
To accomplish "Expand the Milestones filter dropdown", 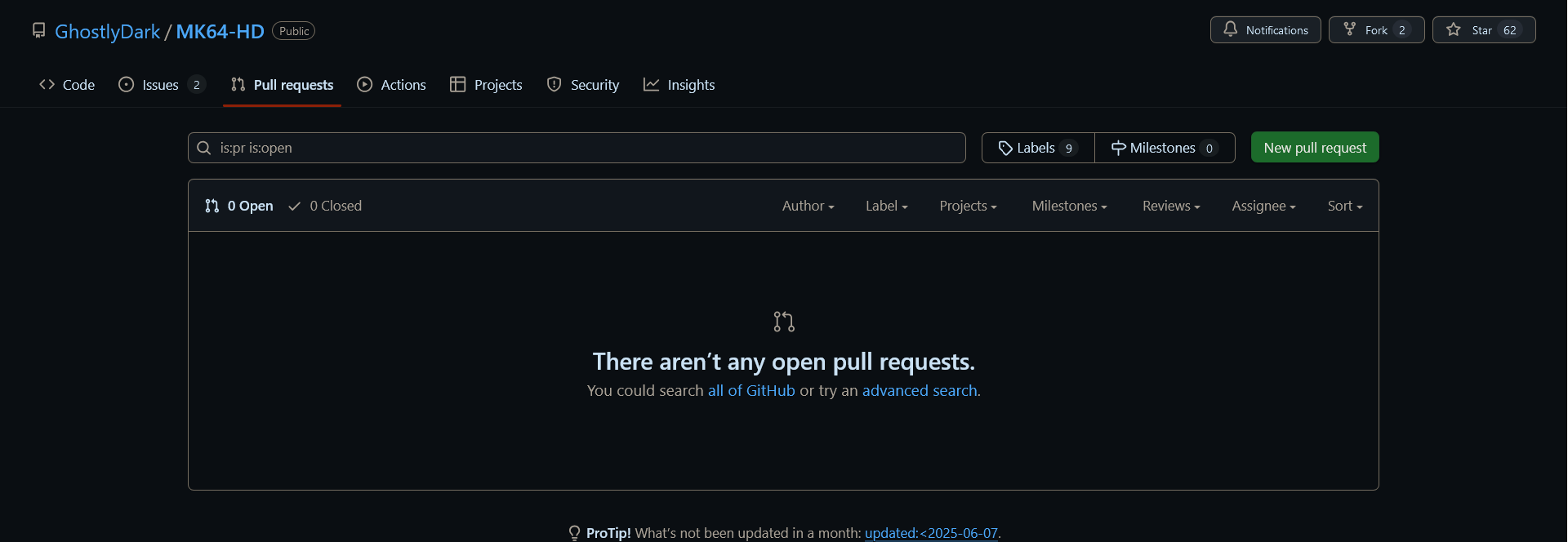I will coord(1069,206).
